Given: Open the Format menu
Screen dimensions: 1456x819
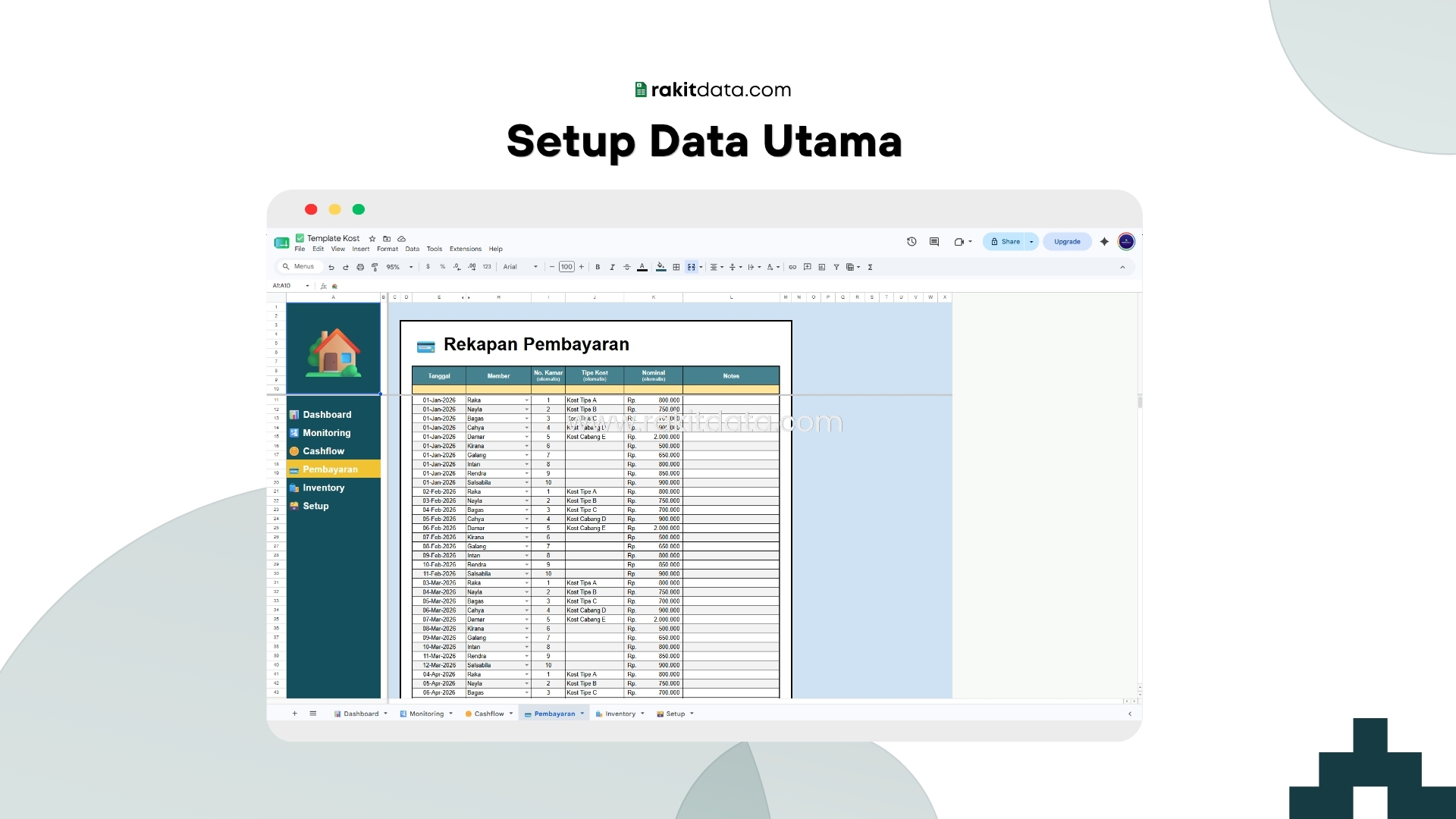Looking at the screenshot, I should 388,249.
